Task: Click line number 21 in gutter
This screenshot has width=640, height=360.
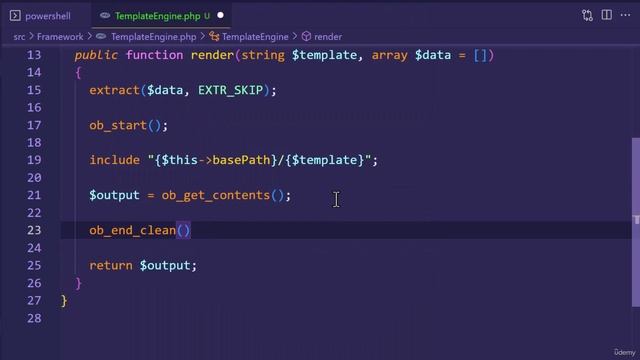Action: click(34, 195)
